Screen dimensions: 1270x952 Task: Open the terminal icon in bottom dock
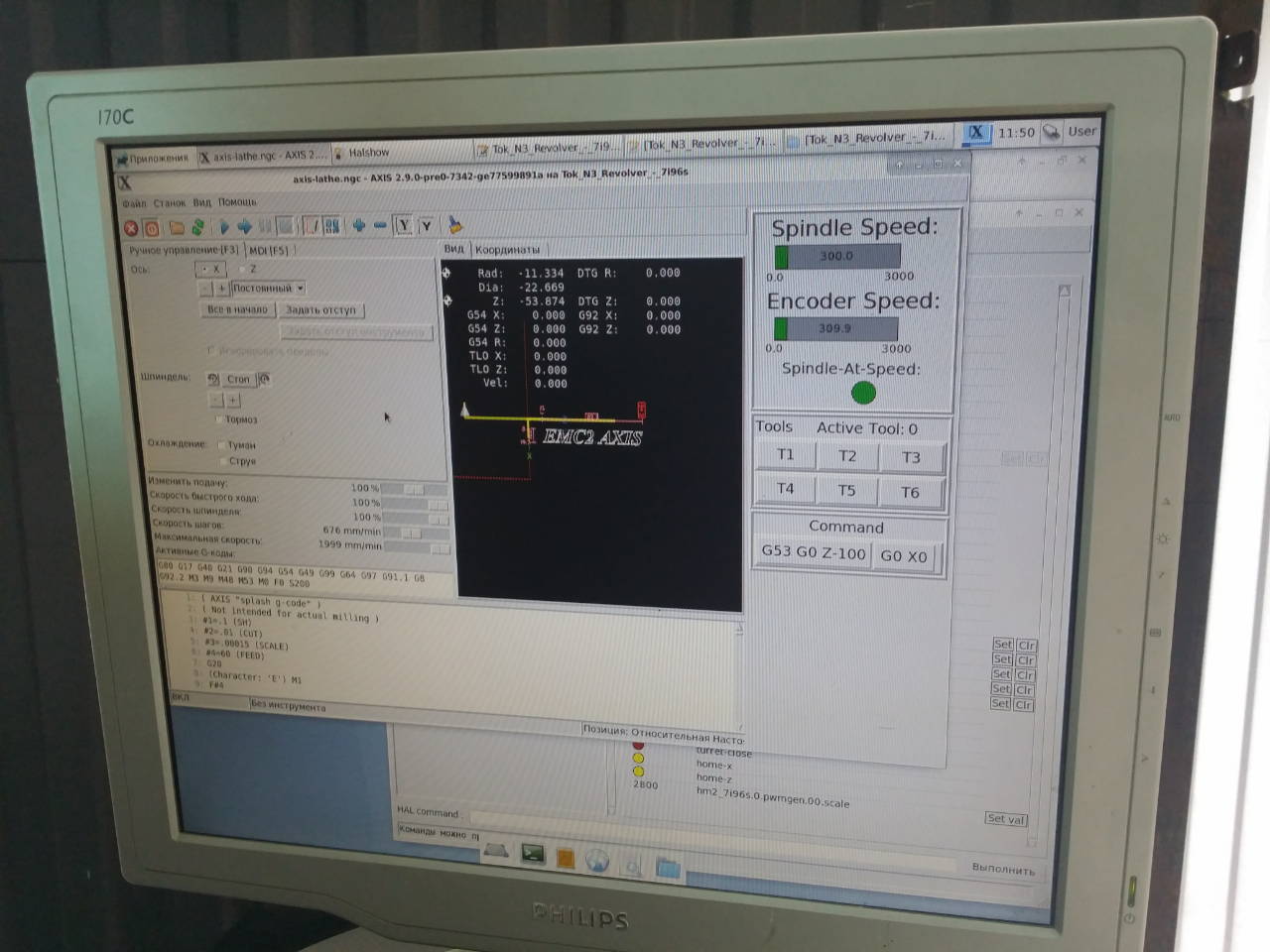click(x=533, y=853)
